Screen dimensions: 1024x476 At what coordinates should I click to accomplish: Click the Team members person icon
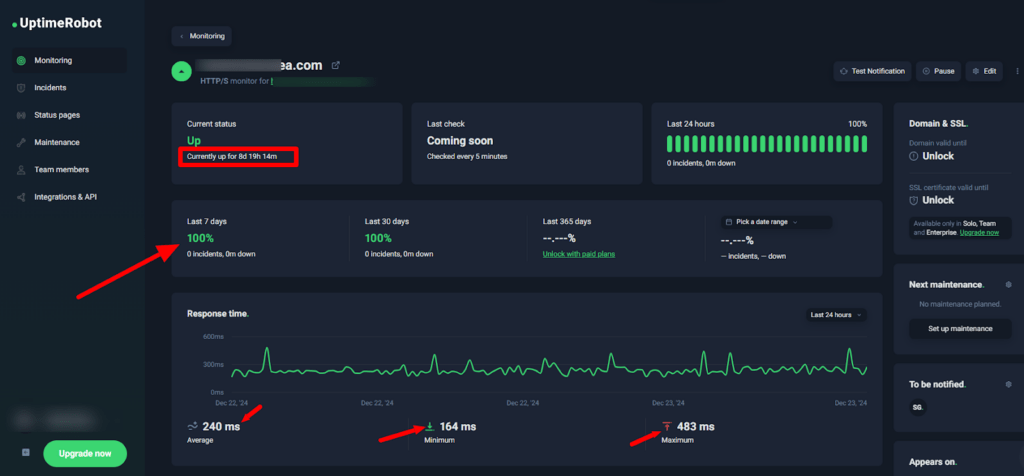[x=21, y=170]
